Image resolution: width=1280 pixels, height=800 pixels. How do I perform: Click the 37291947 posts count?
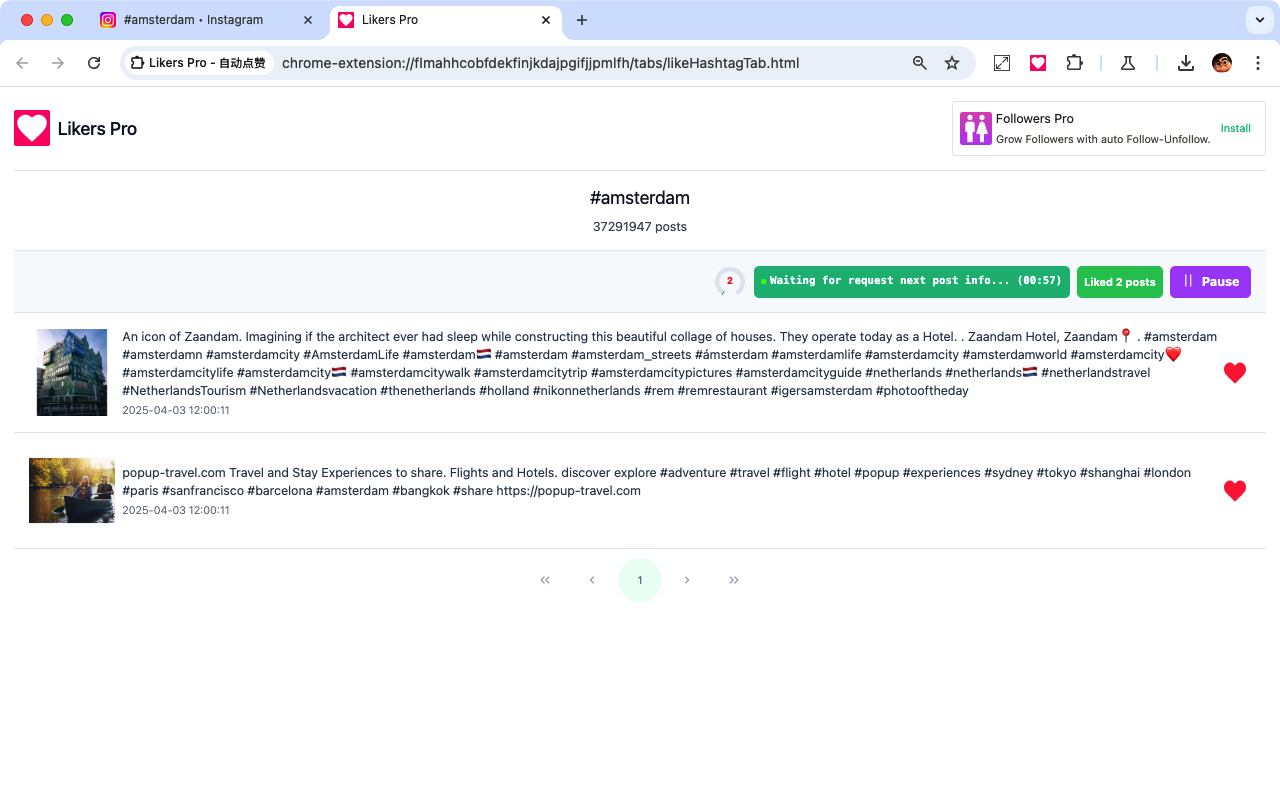pos(640,227)
